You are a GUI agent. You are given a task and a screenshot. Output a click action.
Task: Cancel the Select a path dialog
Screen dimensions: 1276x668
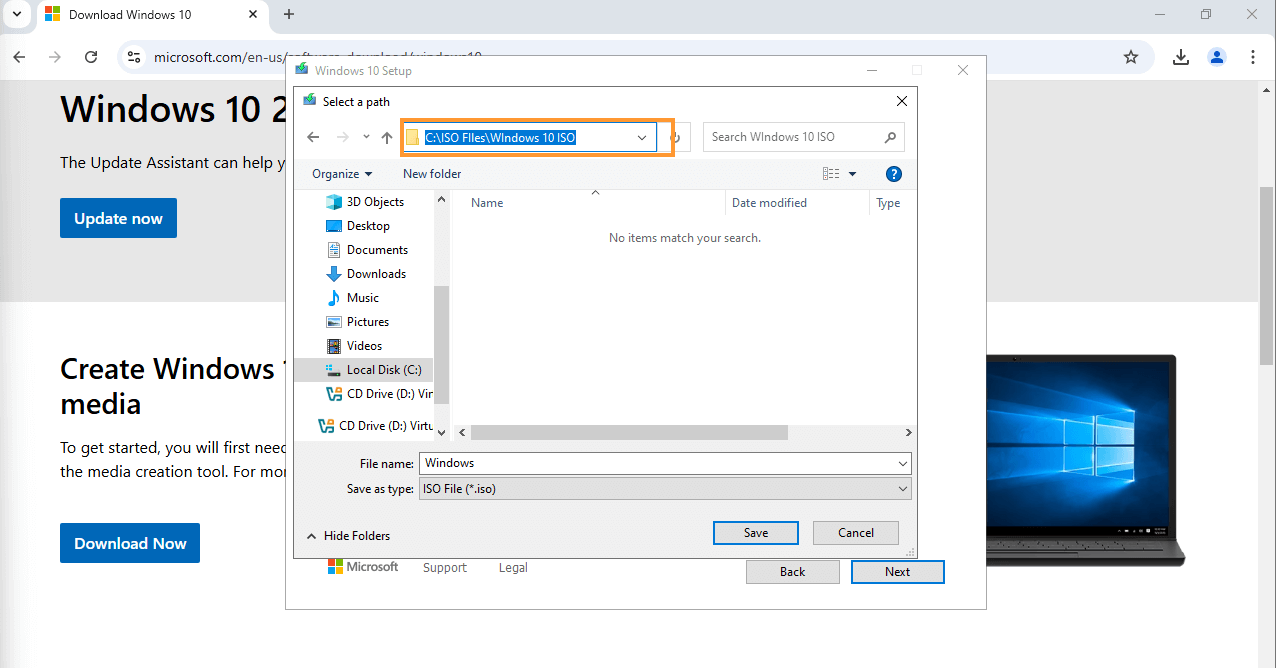pyautogui.click(x=856, y=533)
